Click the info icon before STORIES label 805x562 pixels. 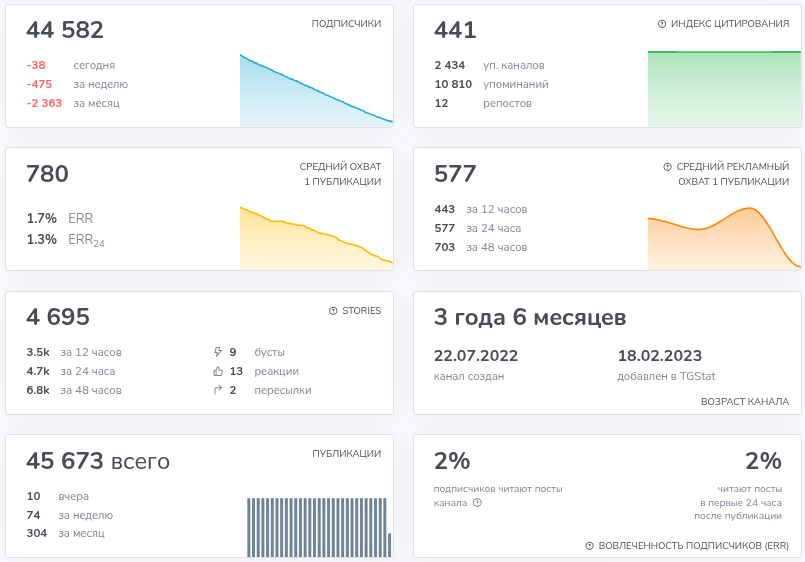[x=333, y=311]
